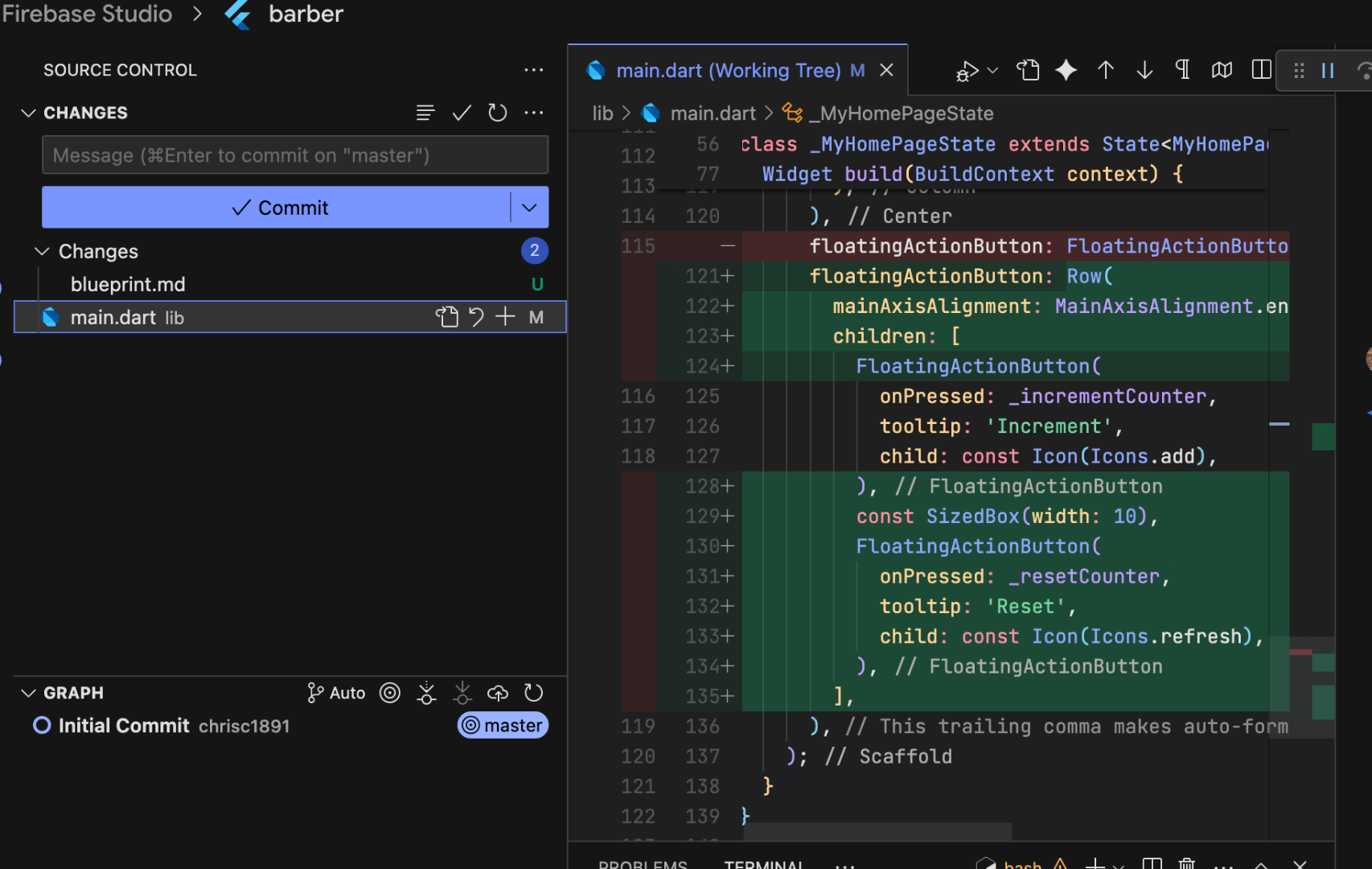Select blueprint.md in changes list
Image resolution: width=1372 pixels, height=869 pixels.
[x=128, y=284]
